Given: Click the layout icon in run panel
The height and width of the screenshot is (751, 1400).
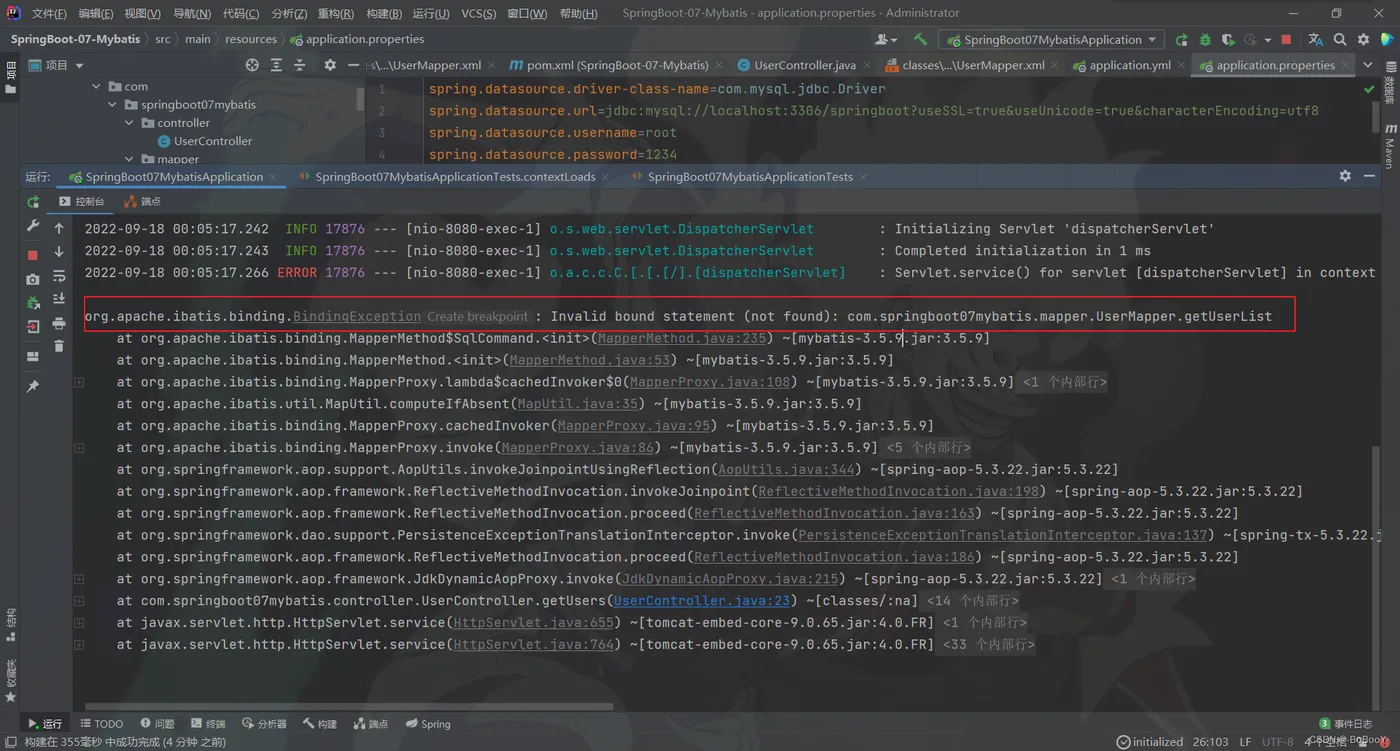Looking at the screenshot, I should (x=33, y=356).
